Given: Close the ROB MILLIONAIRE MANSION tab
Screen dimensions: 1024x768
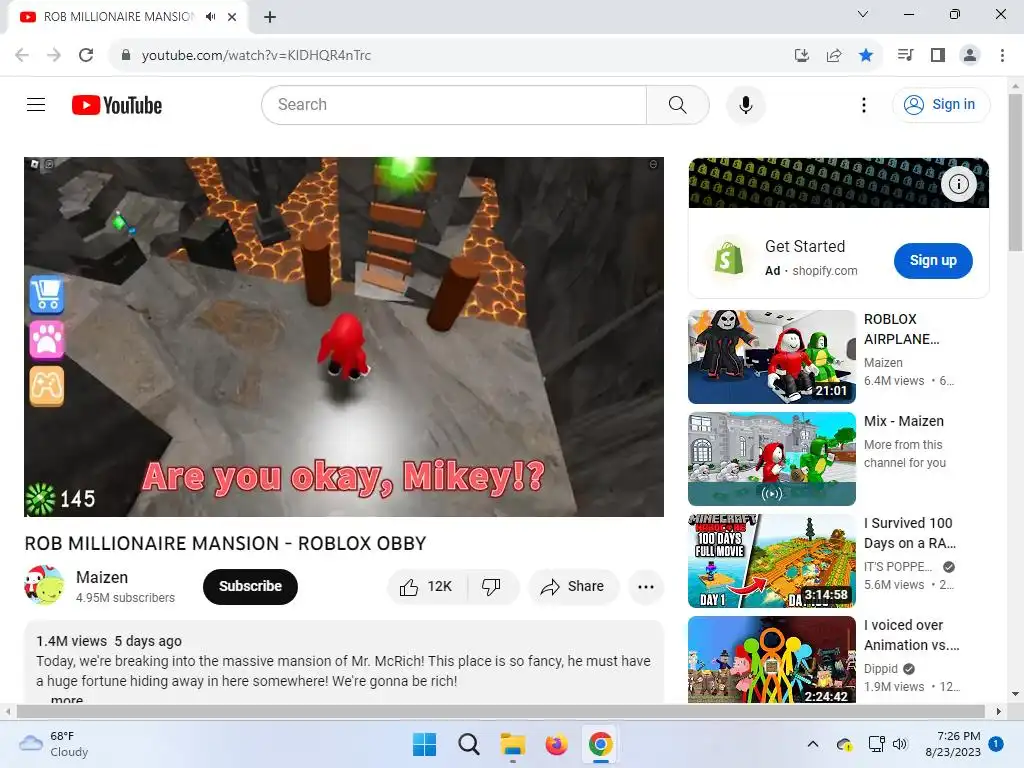Looking at the screenshot, I should (x=232, y=17).
